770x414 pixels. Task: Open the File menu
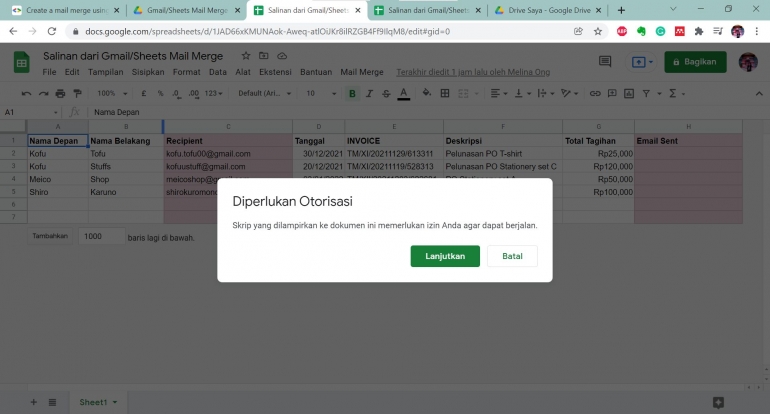click(x=49, y=72)
